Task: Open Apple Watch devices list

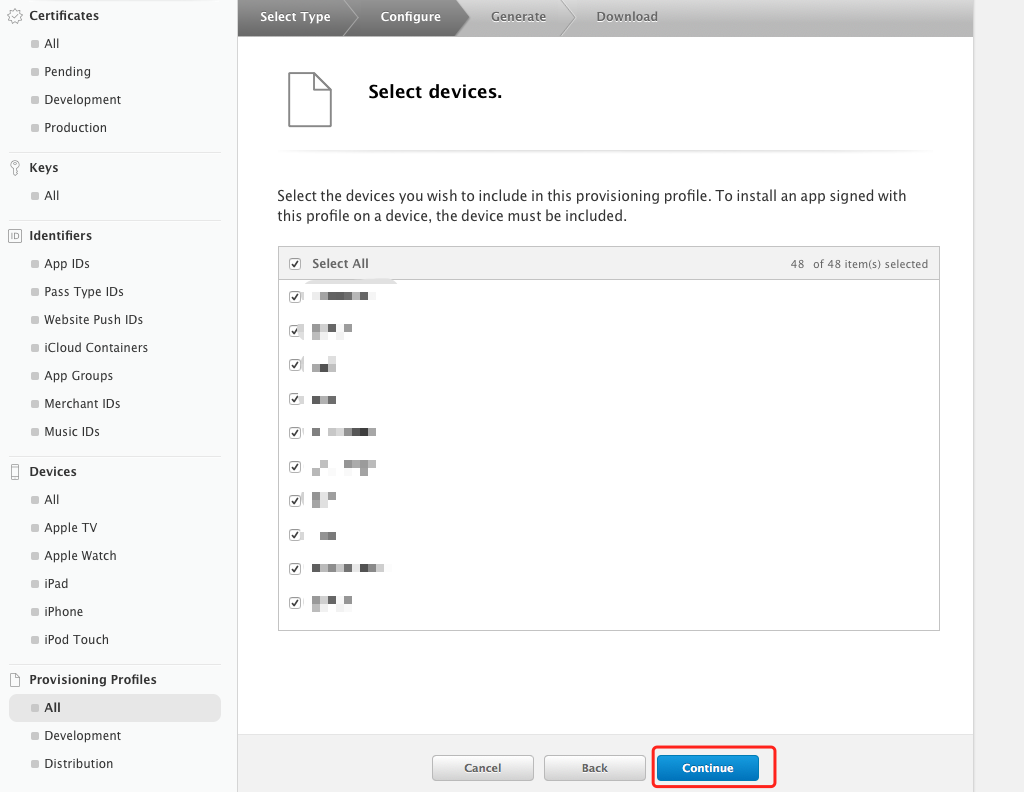Action: [80, 556]
